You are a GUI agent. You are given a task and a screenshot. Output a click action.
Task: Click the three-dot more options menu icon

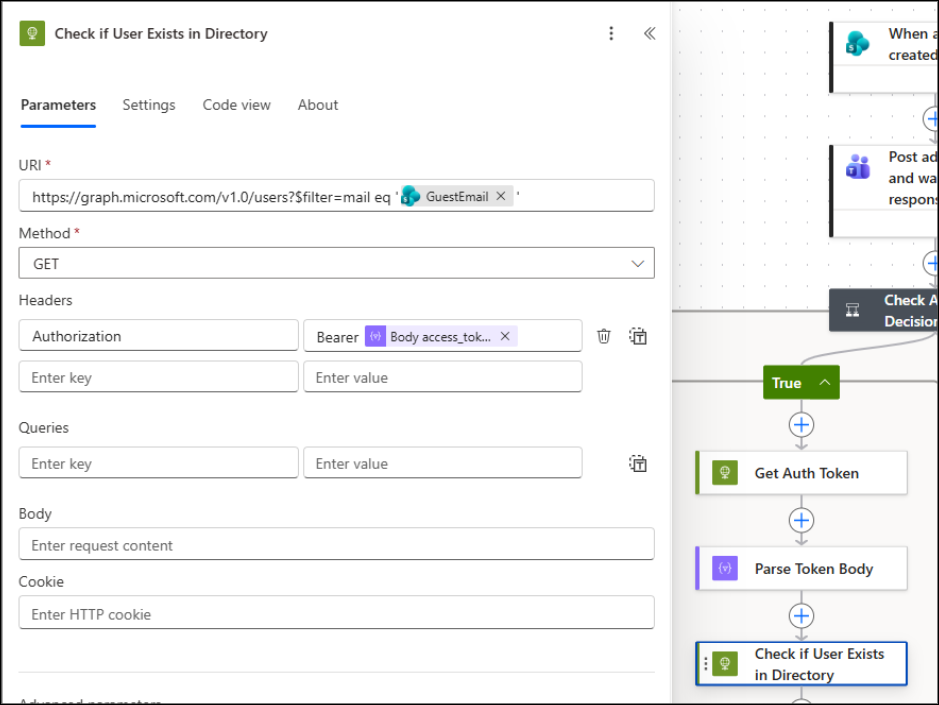[612, 34]
